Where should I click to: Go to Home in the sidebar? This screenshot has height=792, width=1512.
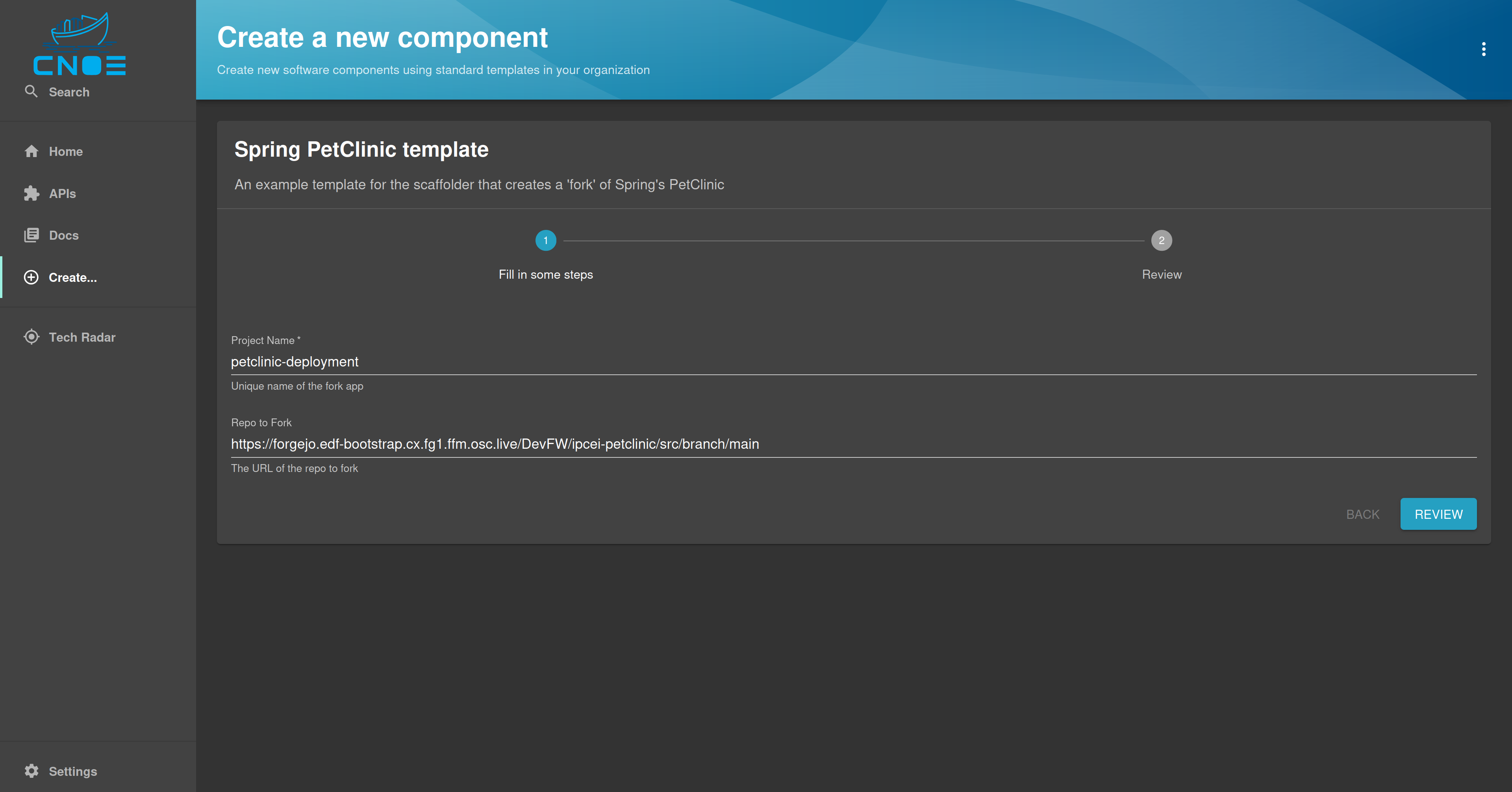(x=98, y=152)
